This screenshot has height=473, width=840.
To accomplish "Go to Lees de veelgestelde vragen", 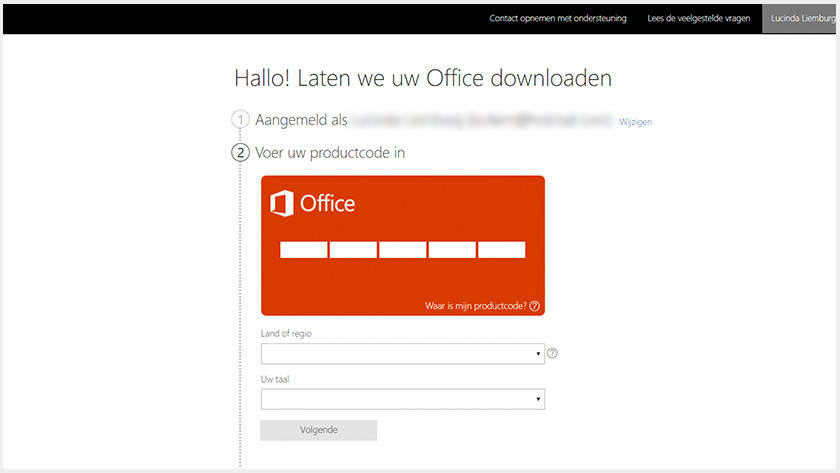I will [698, 18].
